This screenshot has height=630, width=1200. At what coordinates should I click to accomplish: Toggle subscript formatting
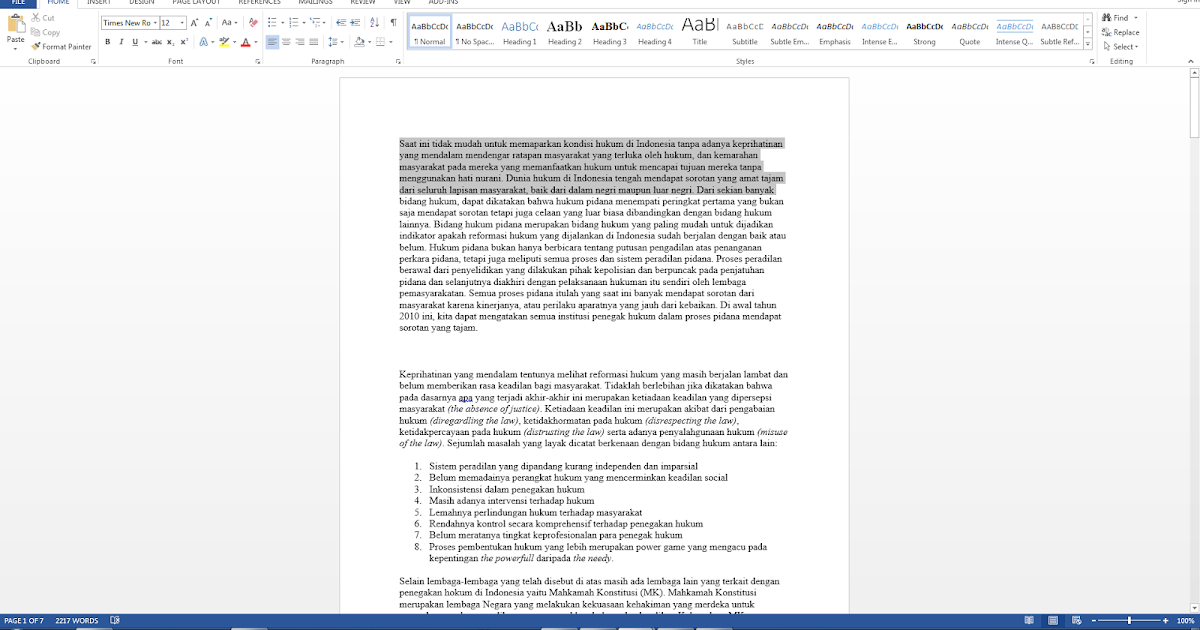171,42
